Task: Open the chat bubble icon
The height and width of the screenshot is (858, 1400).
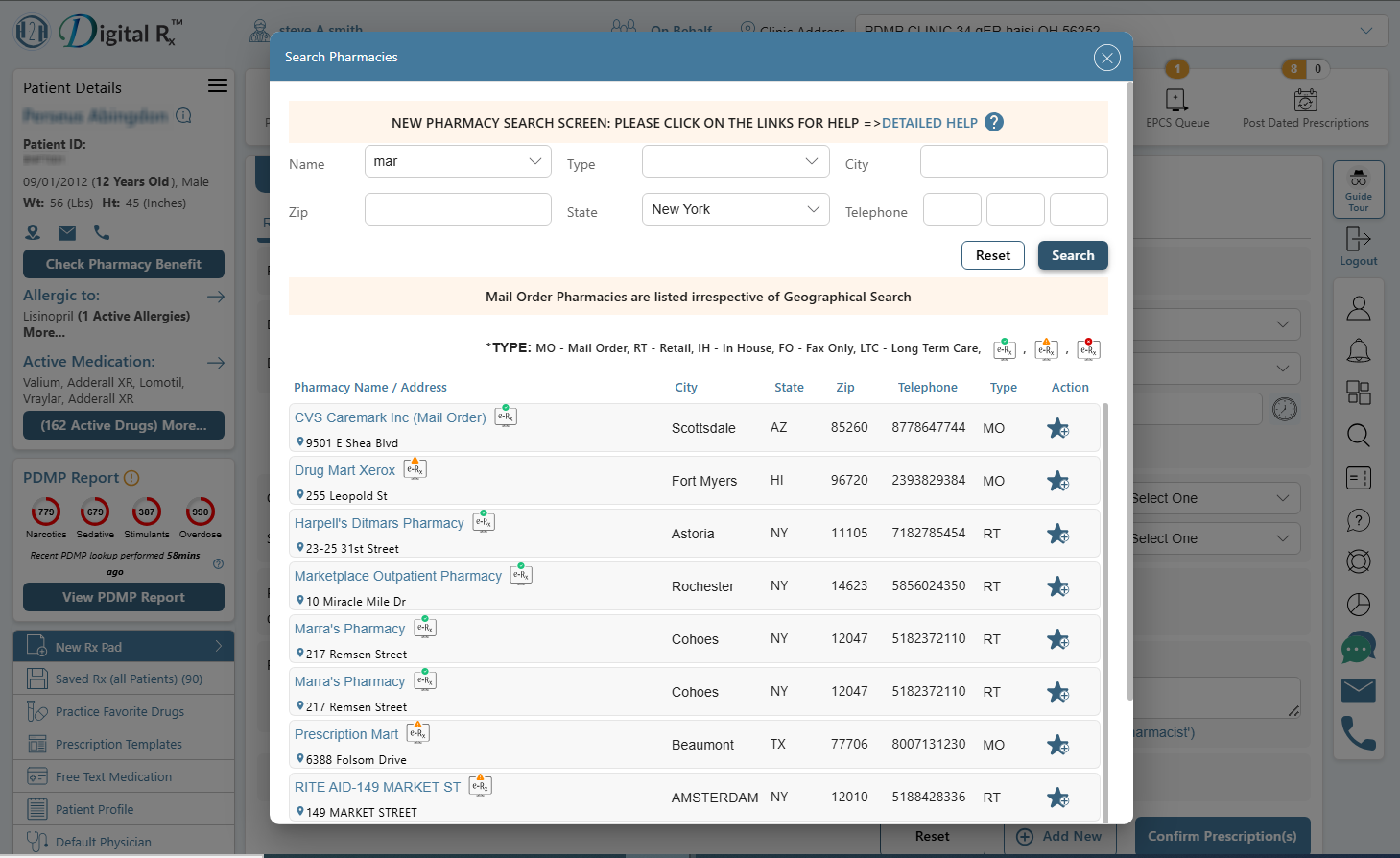Action: coord(1359,648)
